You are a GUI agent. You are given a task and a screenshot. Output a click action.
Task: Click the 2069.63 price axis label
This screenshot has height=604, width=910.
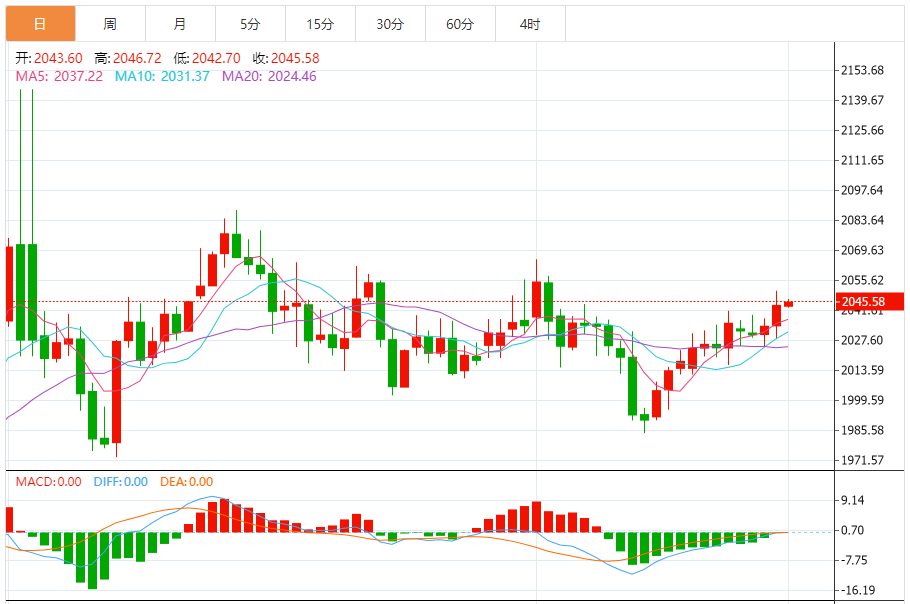[x=862, y=250]
